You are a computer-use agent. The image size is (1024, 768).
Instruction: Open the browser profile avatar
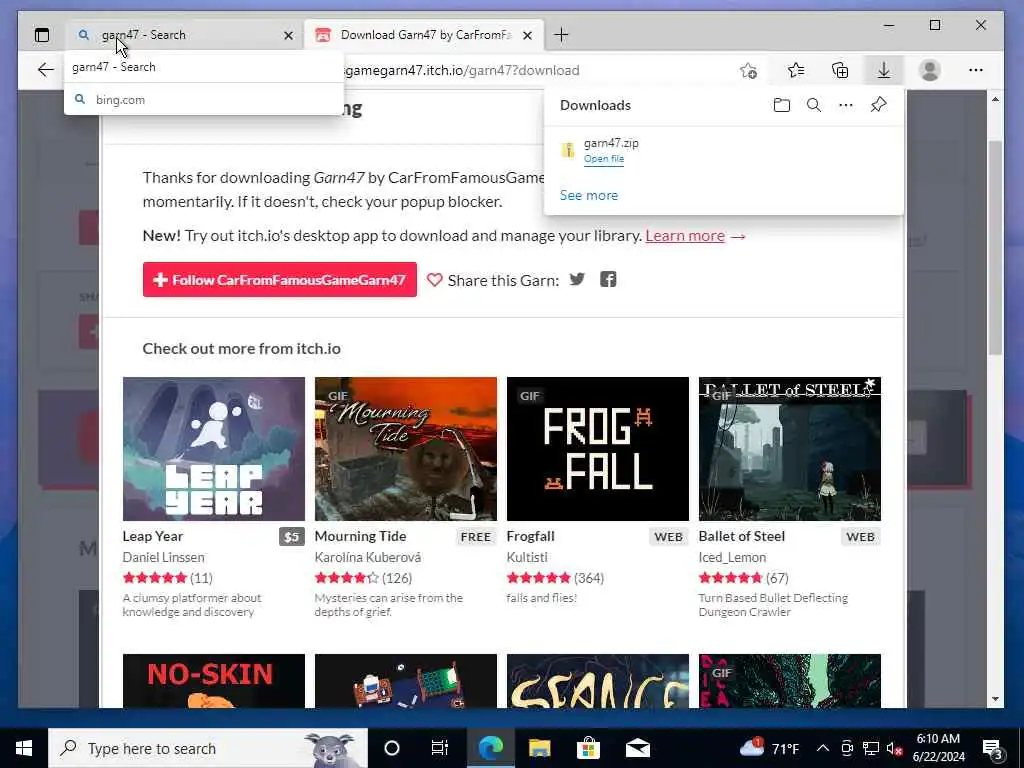[929, 70]
